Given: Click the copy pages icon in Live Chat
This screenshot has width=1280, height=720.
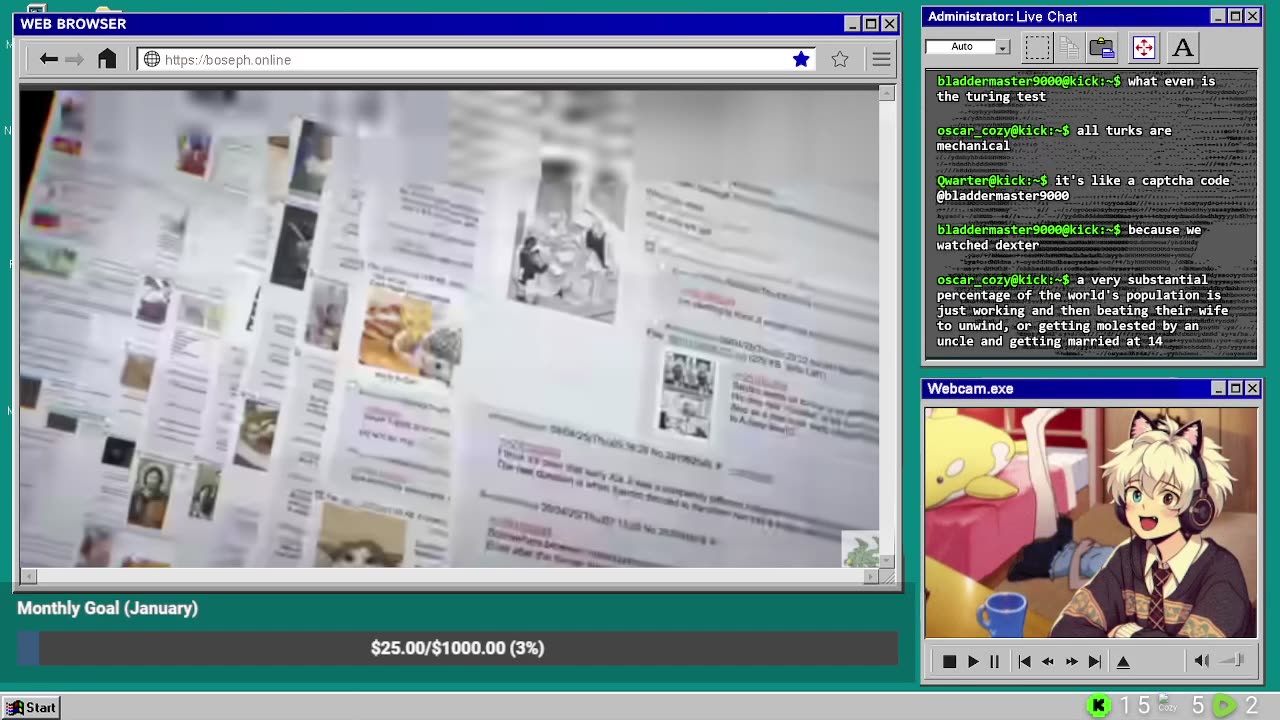Looking at the screenshot, I should [x=1069, y=47].
